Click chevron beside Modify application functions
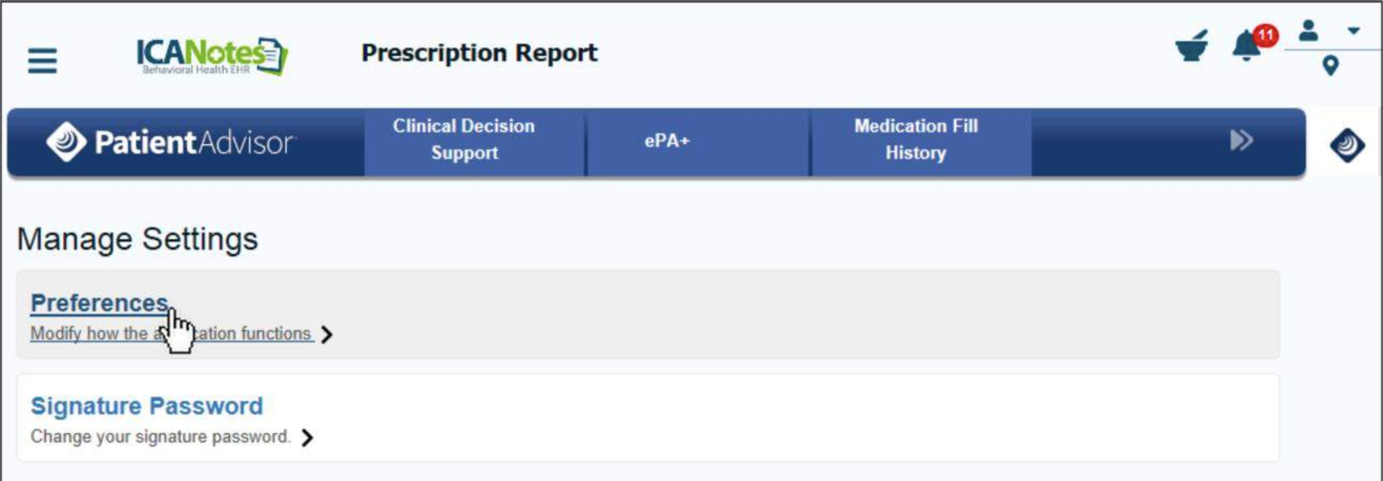 click(327, 335)
